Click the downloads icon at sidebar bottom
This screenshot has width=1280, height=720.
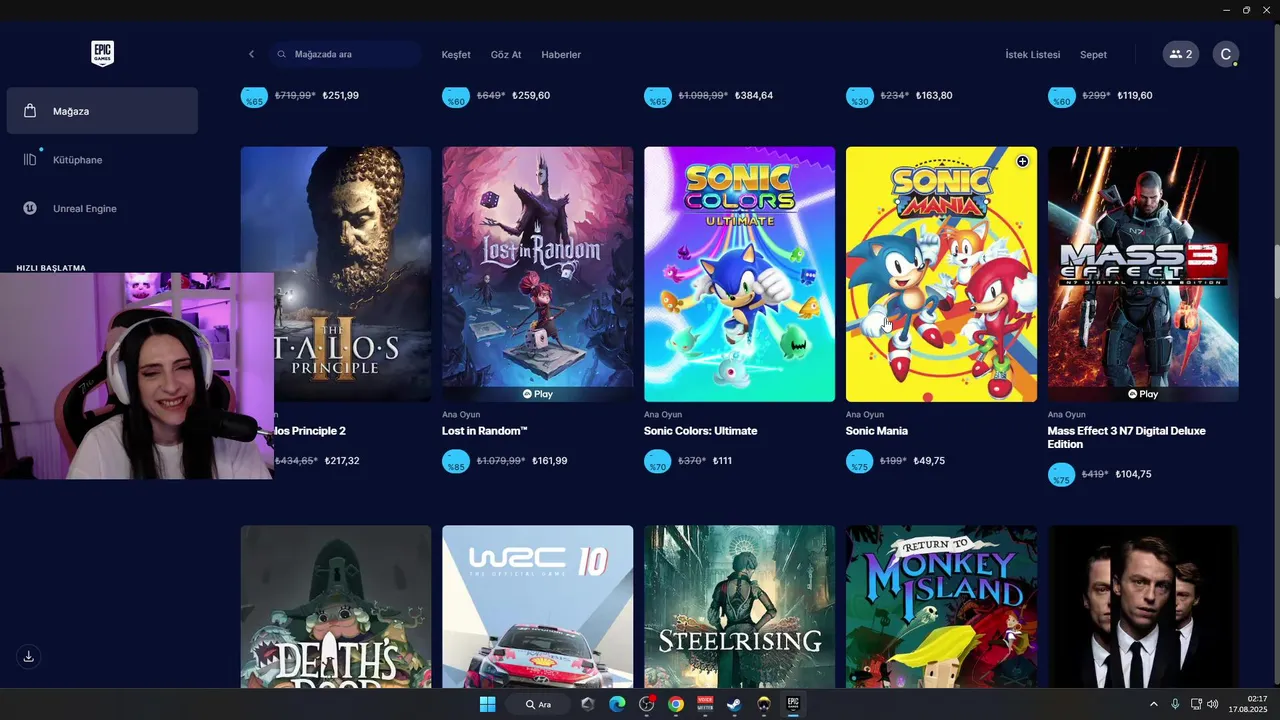pyautogui.click(x=29, y=656)
